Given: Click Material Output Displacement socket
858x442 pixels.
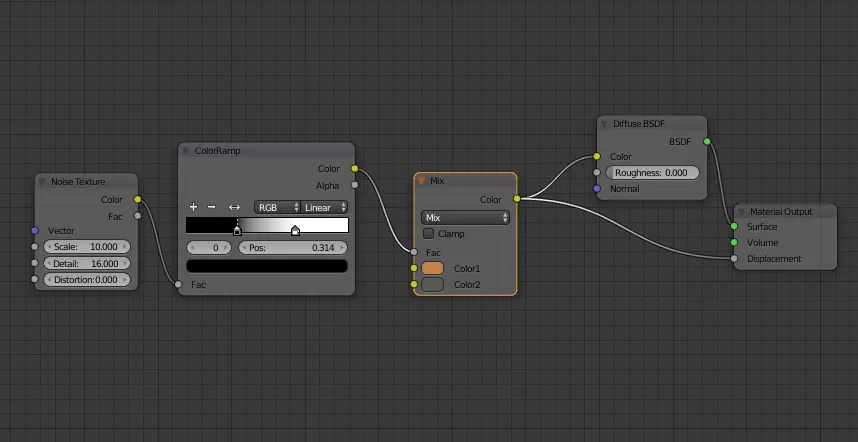Looking at the screenshot, I should point(734,259).
